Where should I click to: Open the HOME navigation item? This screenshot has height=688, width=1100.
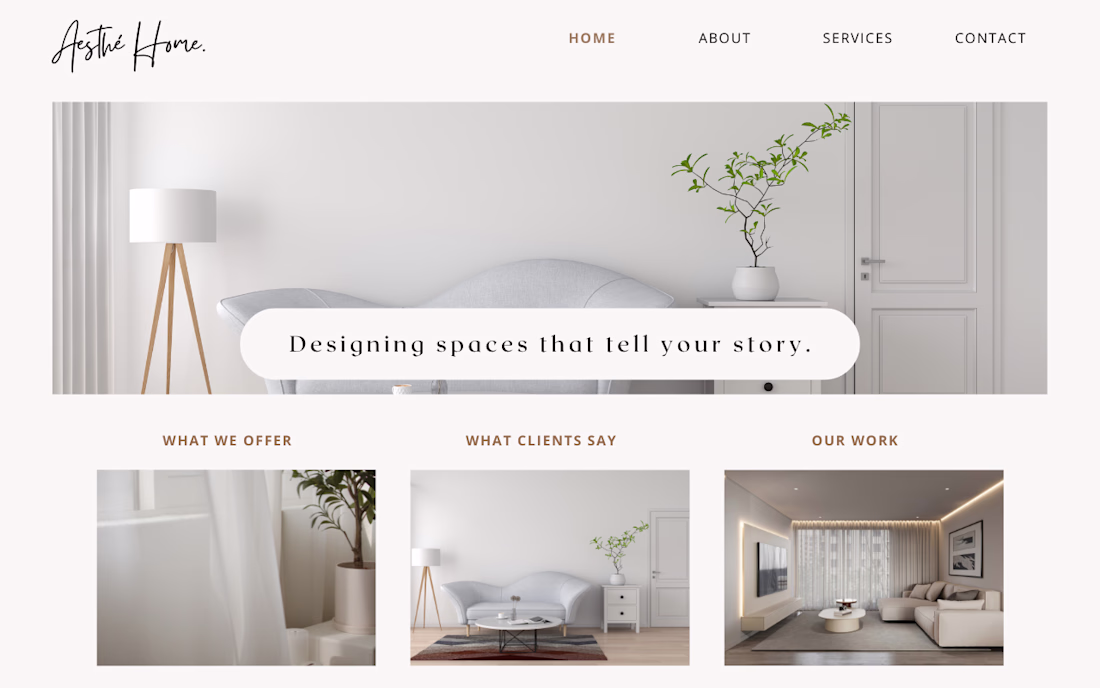click(x=592, y=38)
